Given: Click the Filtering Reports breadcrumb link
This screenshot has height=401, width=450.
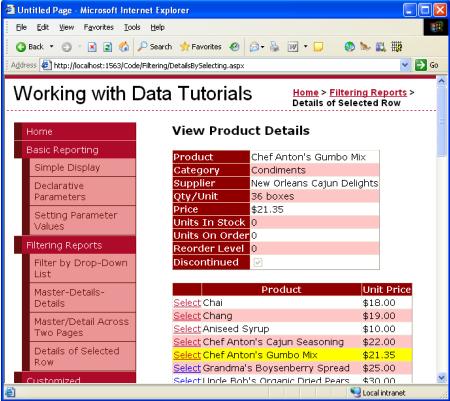Looking at the screenshot, I should click(368, 92).
